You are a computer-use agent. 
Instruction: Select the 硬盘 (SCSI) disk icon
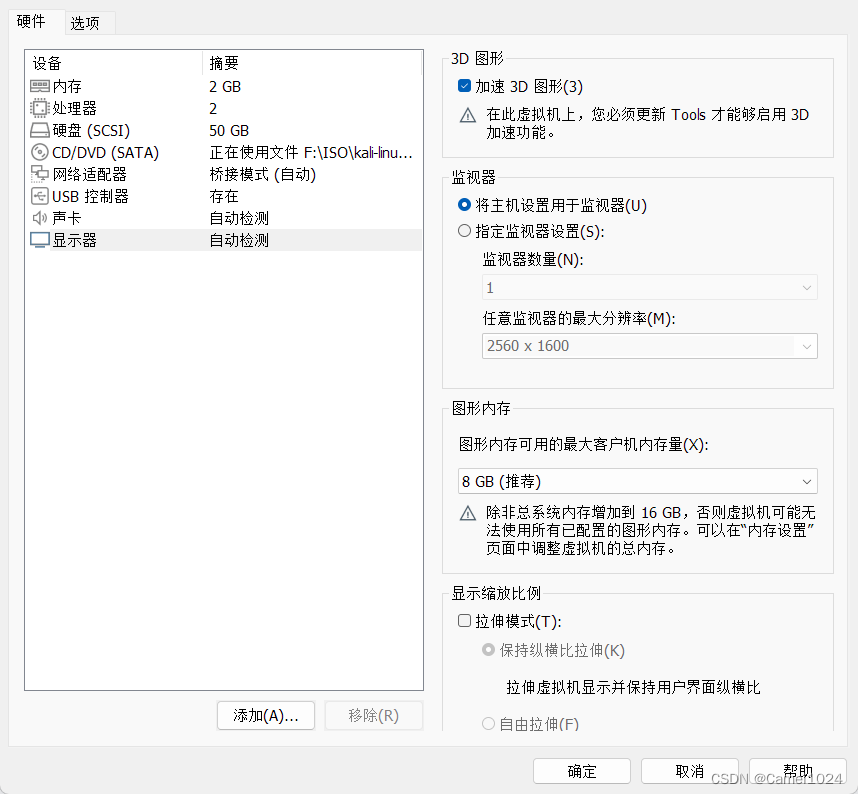coord(40,130)
